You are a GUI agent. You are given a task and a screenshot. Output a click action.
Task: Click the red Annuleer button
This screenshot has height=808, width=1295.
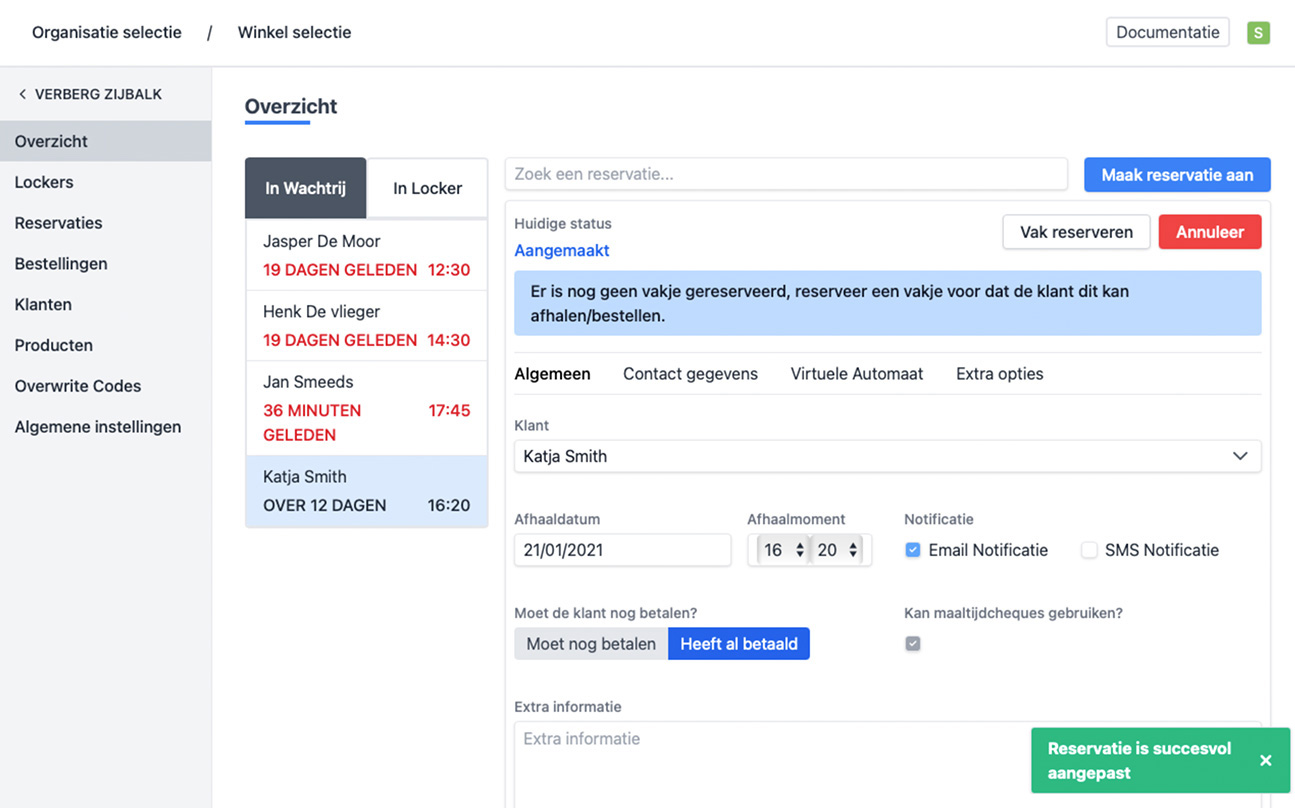(x=1209, y=232)
